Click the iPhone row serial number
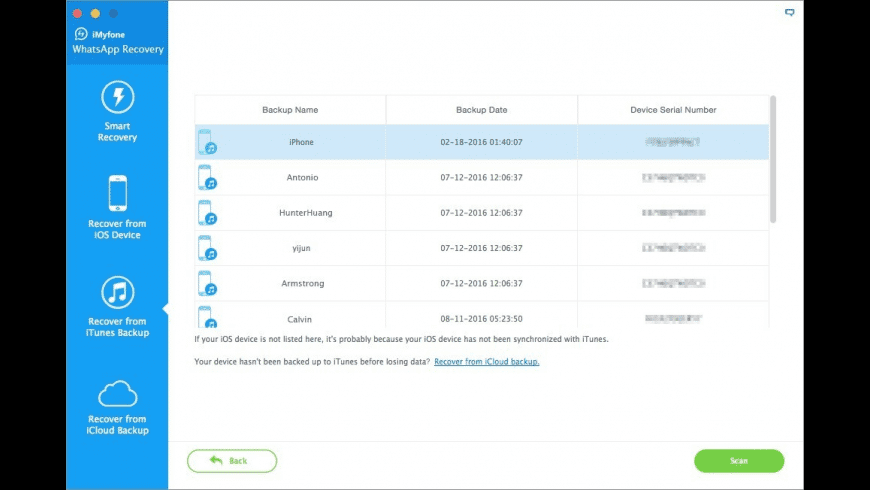Screen dimensions: 870x490 pyautogui.click(x=673, y=142)
